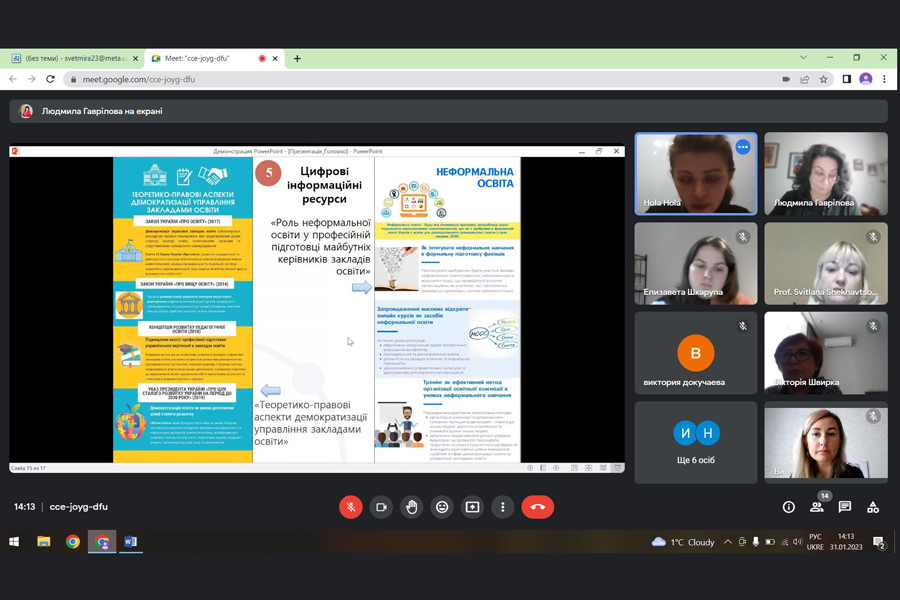Bookmark this page with star icon
Image resolution: width=900 pixels, height=600 pixels.
click(x=824, y=79)
